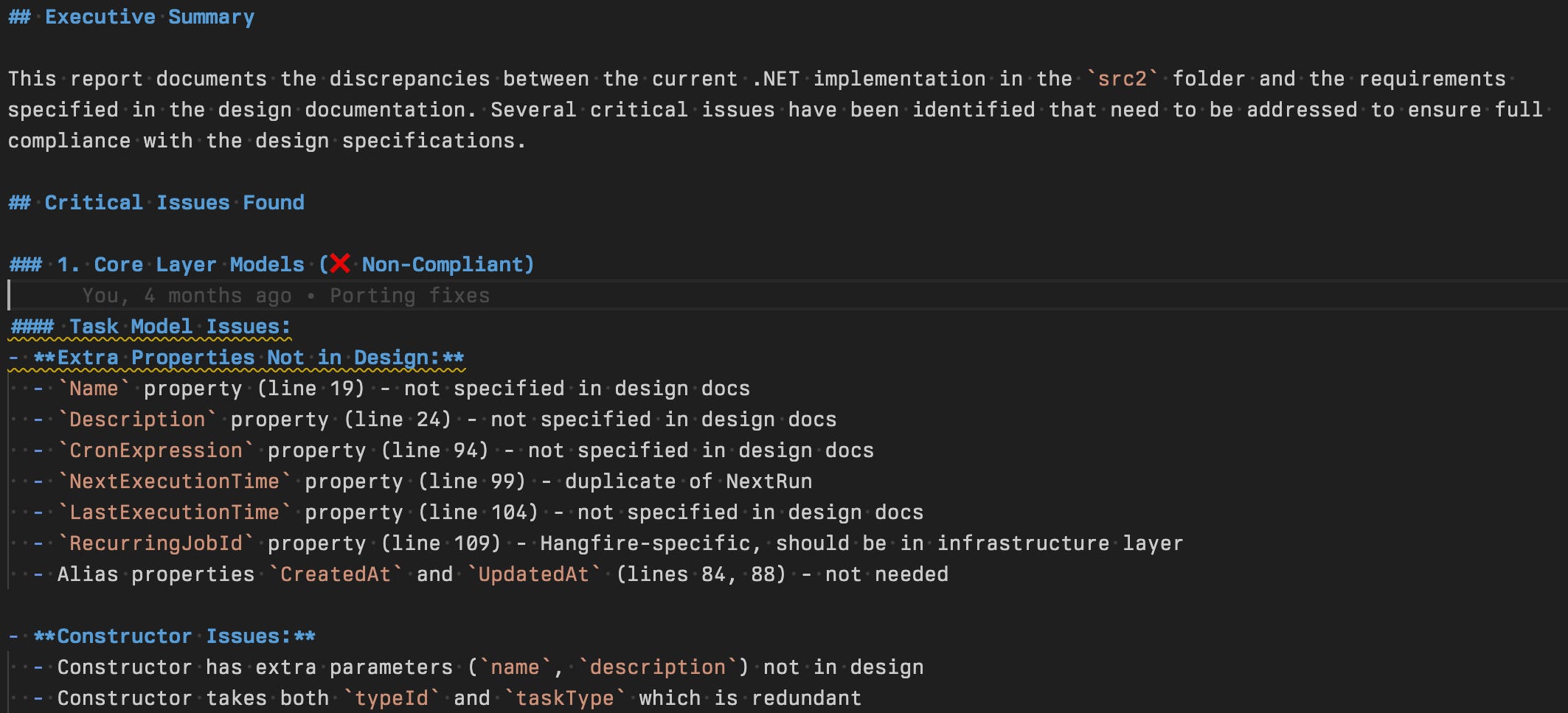Screen dimensions: 1568x713
Task: Click 'duplicate of NextRun' text
Action: click(x=688, y=481)
